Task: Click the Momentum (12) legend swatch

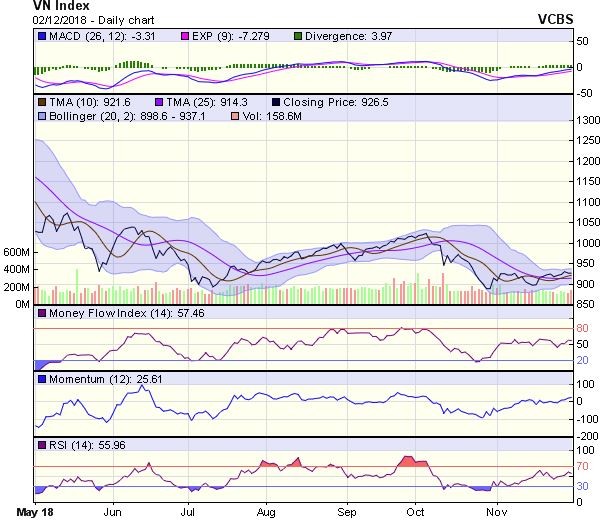Action: click(x=41, y=379)
